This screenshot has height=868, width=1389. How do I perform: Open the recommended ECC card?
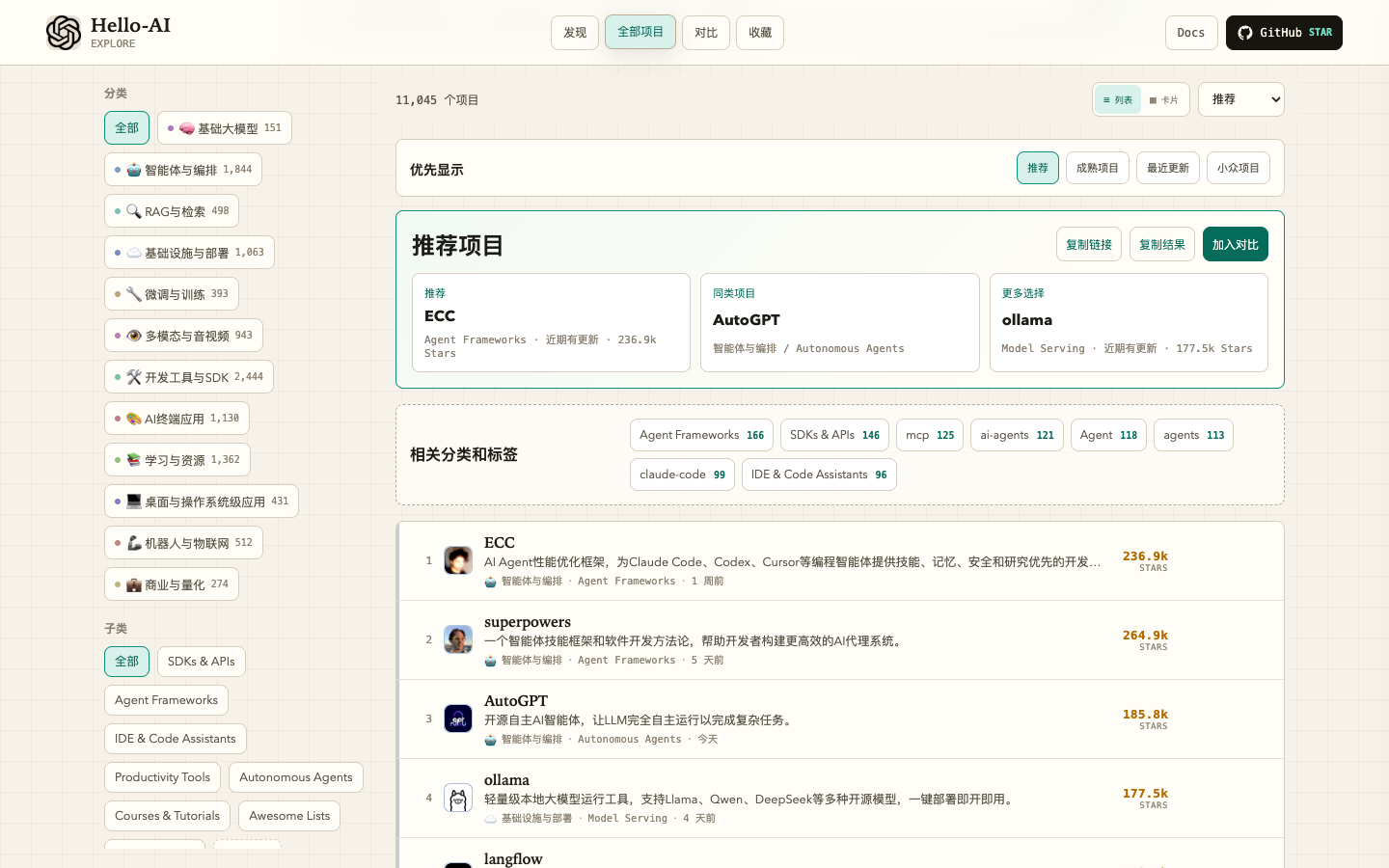click(x=551, y=322)
